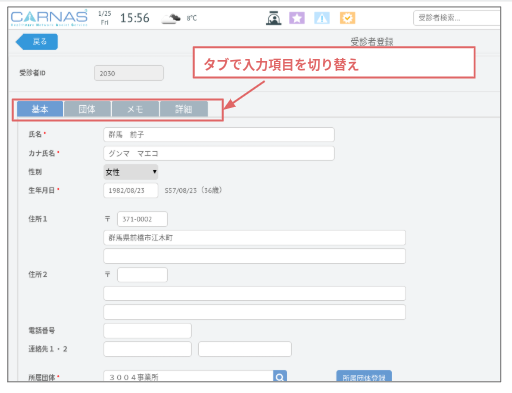Image resolution: width=512 pixels, height=393 pixels.
Task: Click the second 連絡先 contact field
Action: coord(245,349)
